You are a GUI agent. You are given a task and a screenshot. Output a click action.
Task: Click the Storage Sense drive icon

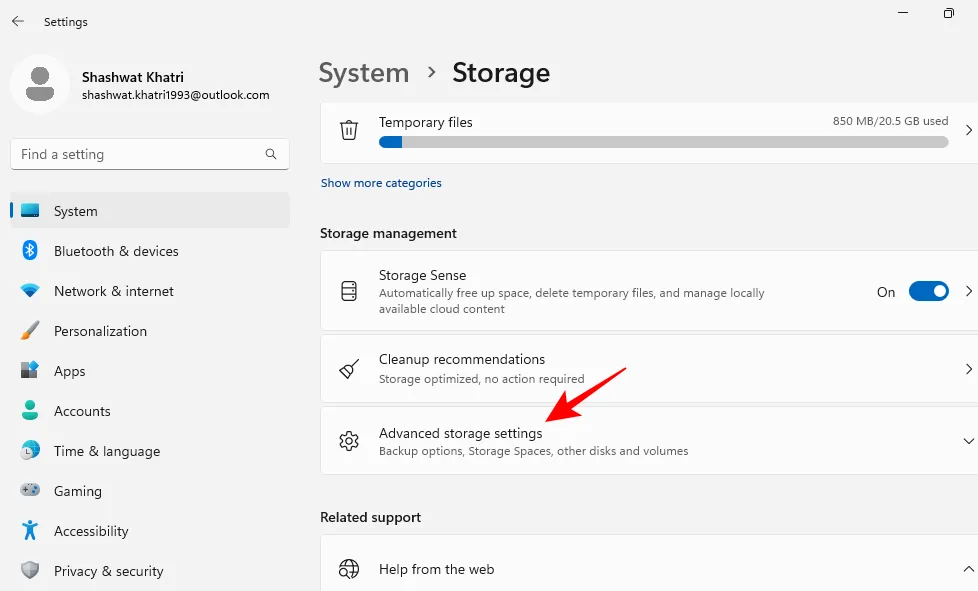349,291
